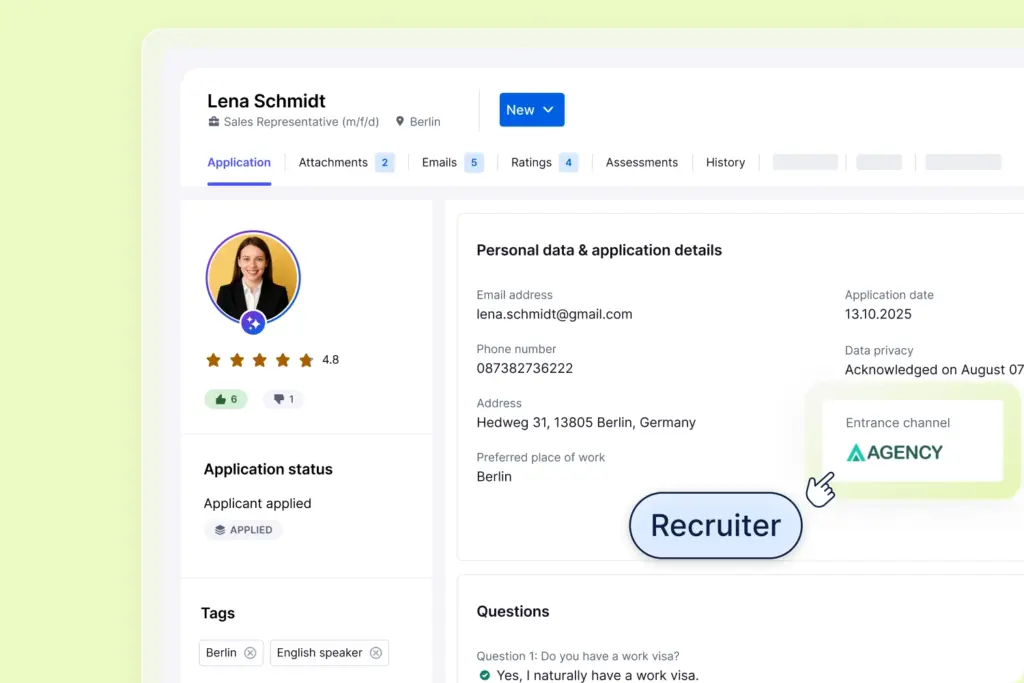Open the New status dropdown
Screen dimensions: 1024x683
pyautogui.click(x=532, y=110)
